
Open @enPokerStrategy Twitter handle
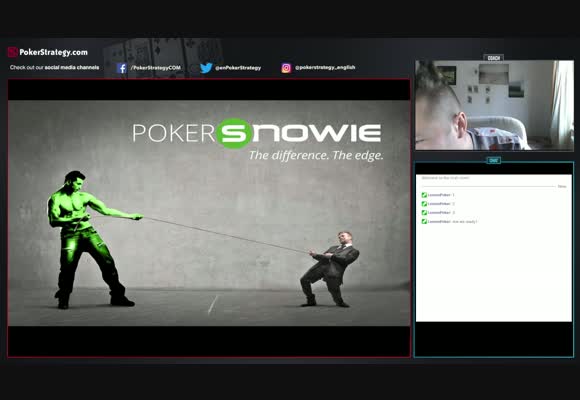click(x=238, y=68)
